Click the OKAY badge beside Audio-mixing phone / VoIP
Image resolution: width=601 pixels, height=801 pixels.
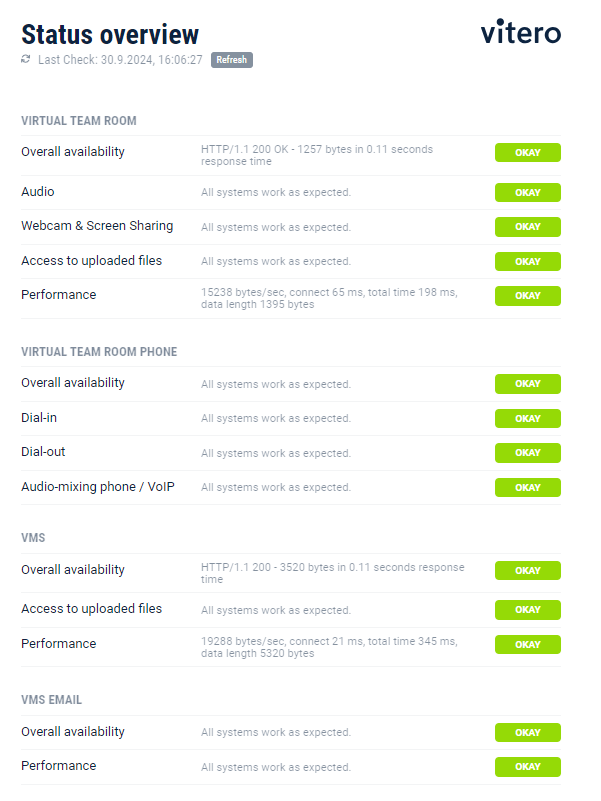(x=527, y=487)
